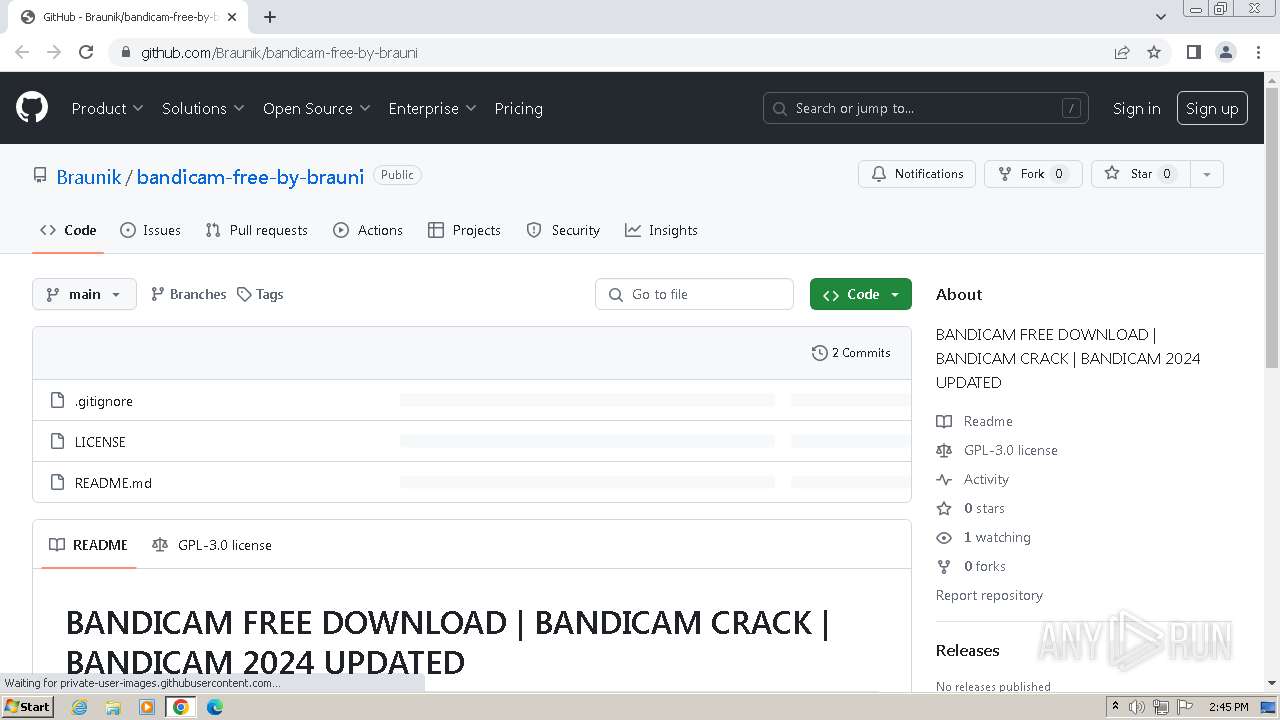Screen dimensions: 1280x720
Task: Open the Actions tab
Action: 368,230
